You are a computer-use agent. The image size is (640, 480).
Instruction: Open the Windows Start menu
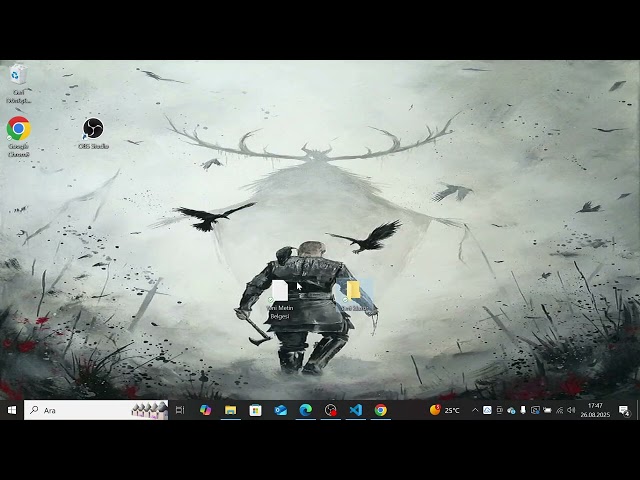click(11, 410)
